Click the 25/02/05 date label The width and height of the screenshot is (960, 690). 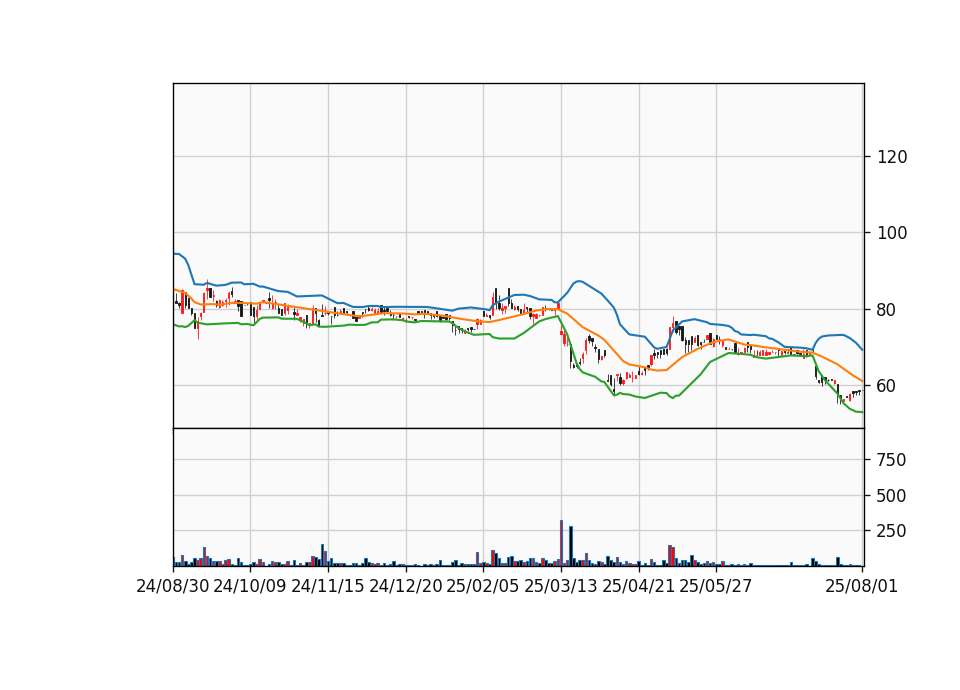point(482,586)
